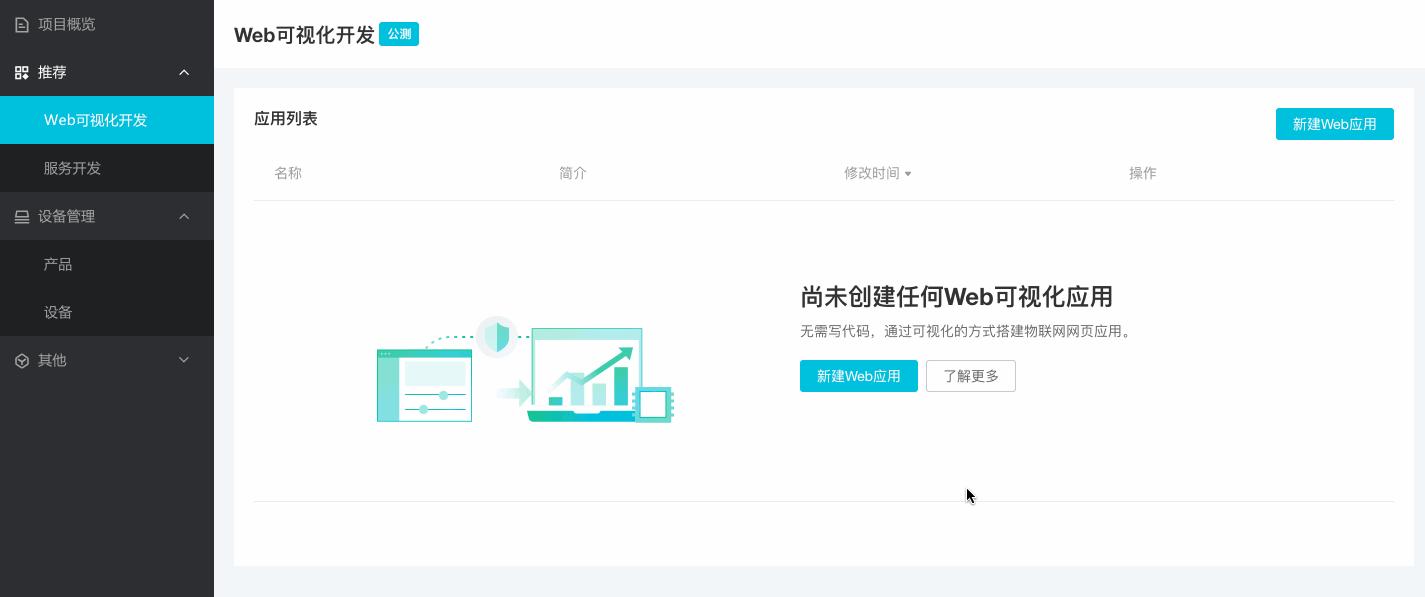Click the top-right 新建Web应用 button
This screenshot has height=597, width=1425.
pyautogui.click(x=1334, y=124)
